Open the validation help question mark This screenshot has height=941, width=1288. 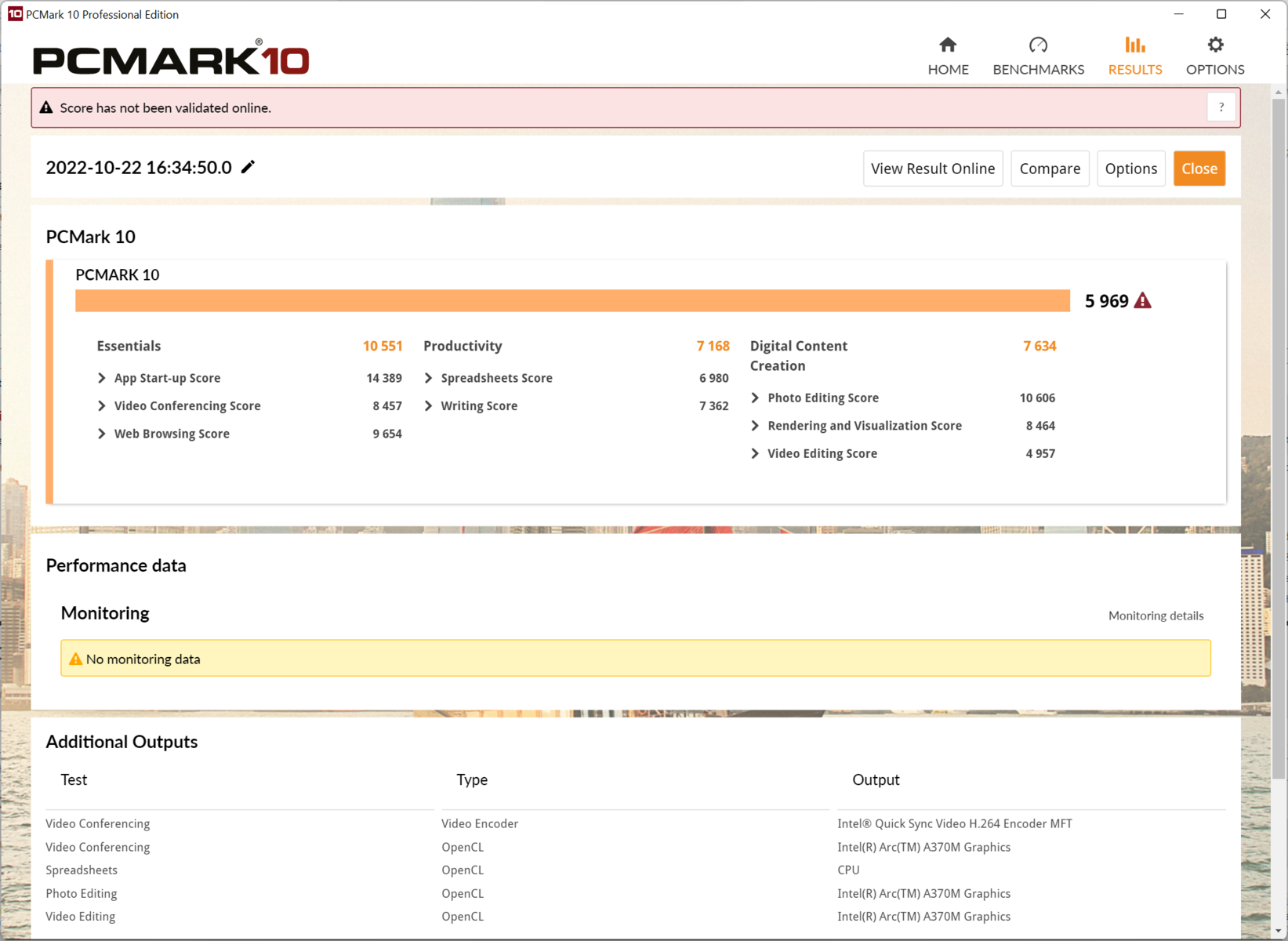[1221, 107]
